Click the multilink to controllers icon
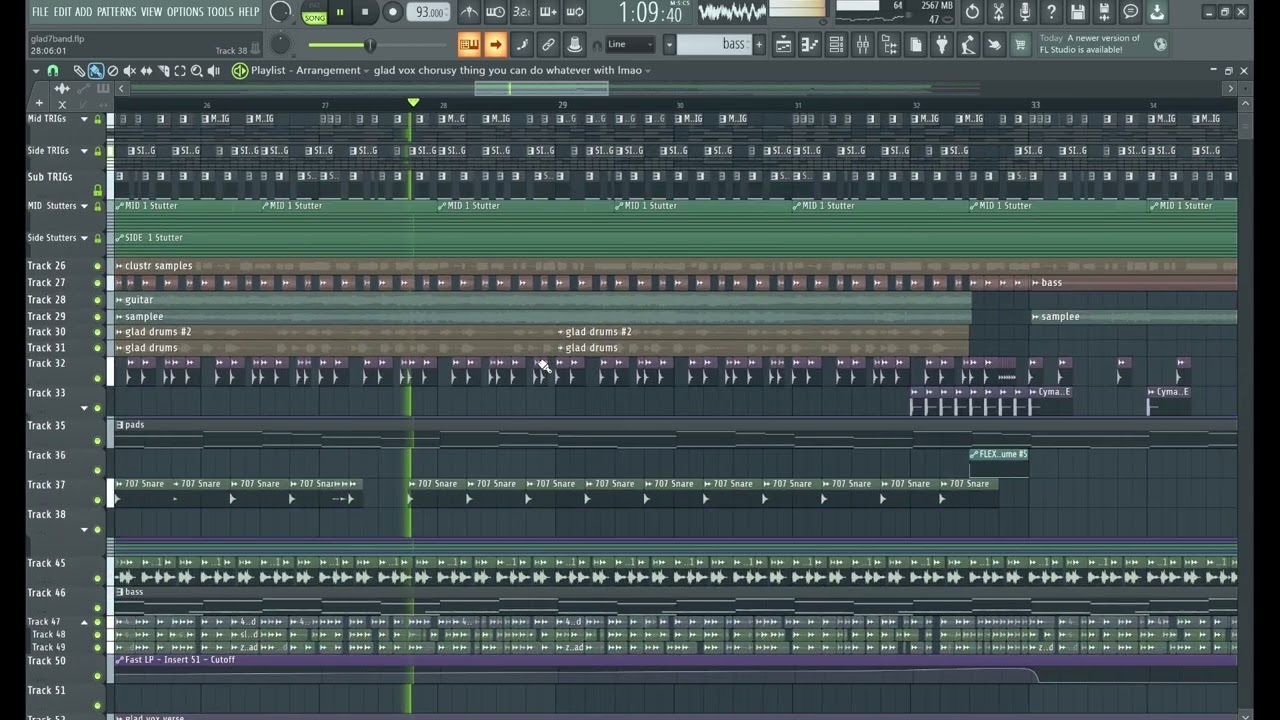The width and height of the screenshot is (1280, 720). tap(574, 44)
